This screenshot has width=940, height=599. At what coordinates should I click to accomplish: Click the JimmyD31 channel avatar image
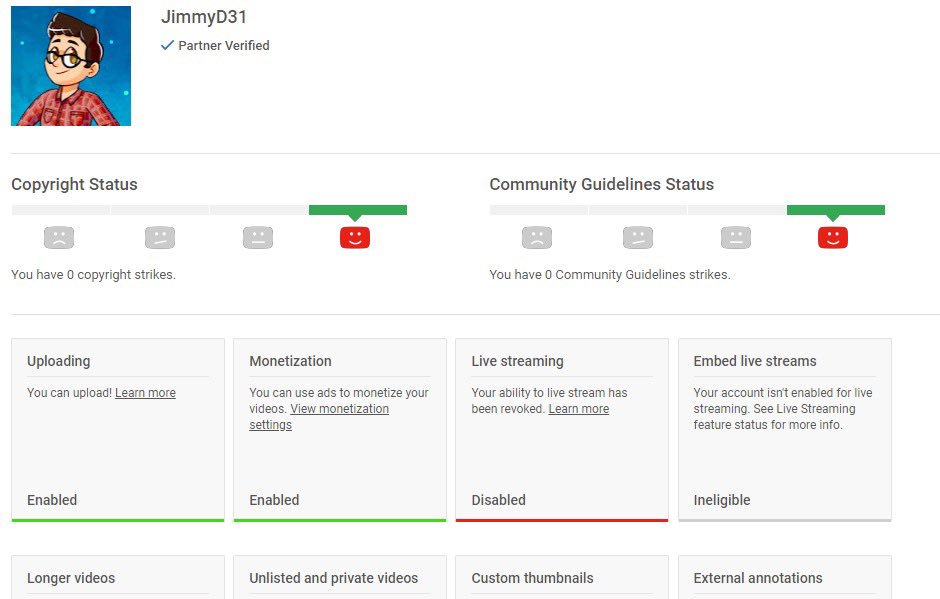pyautogui.click(x=71, y=66)
